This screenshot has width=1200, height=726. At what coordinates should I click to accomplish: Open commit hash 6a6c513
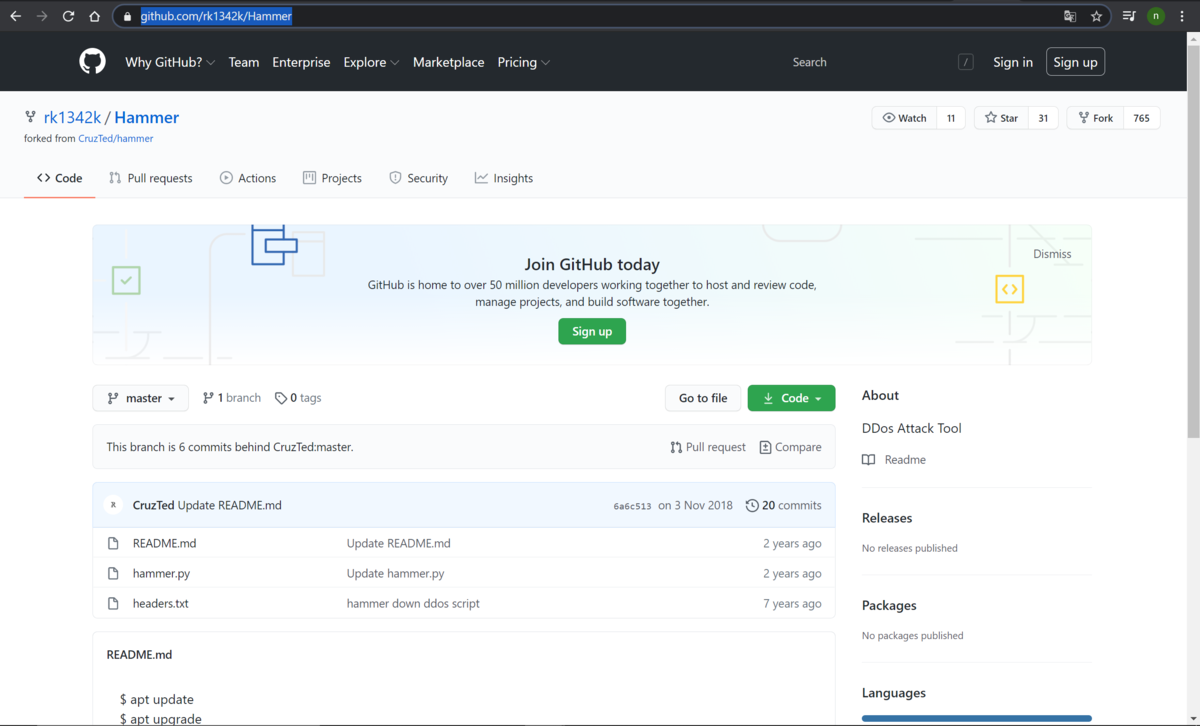click(x=632, y=506)
